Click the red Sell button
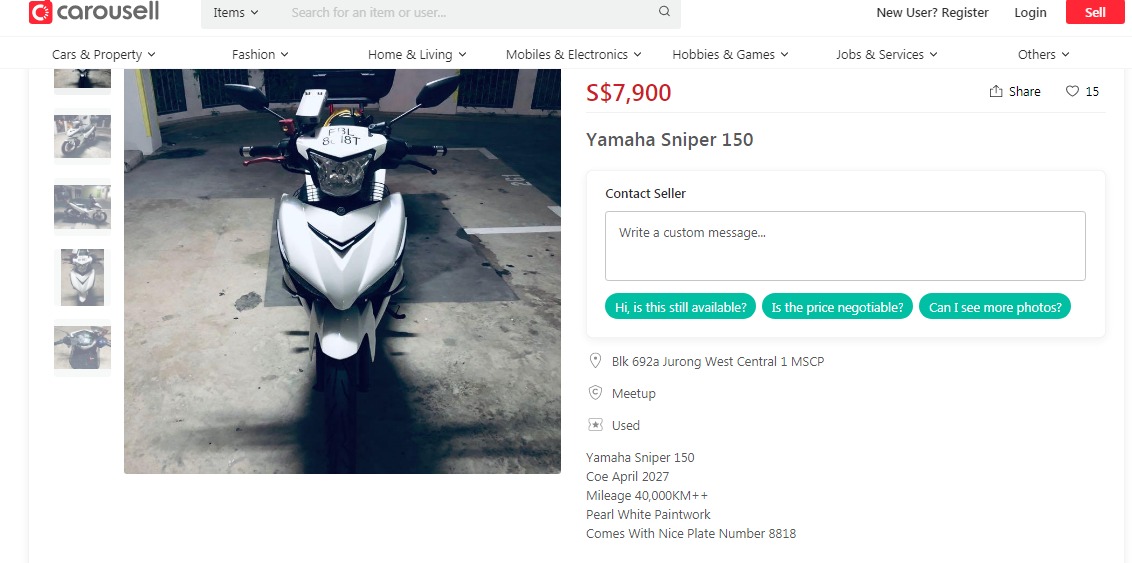 click(x=1095, y=12)
